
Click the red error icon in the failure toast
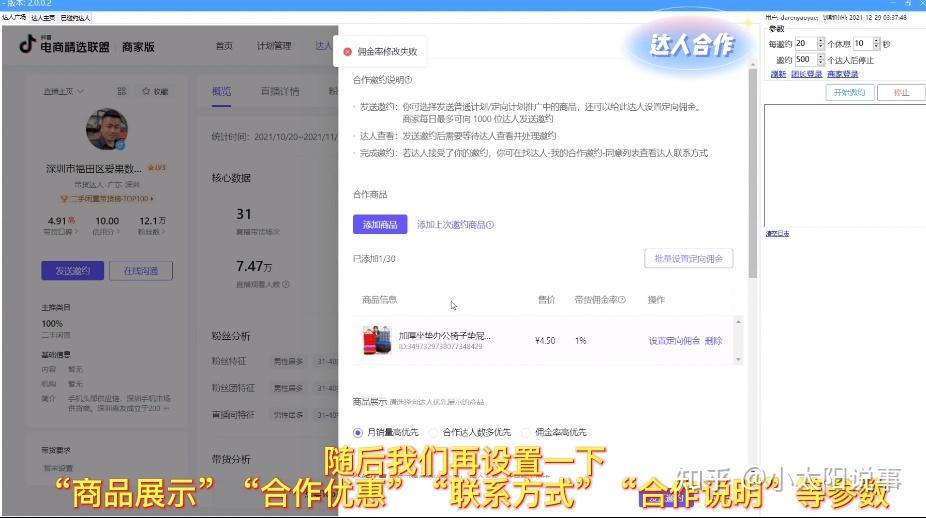point(348,52)
